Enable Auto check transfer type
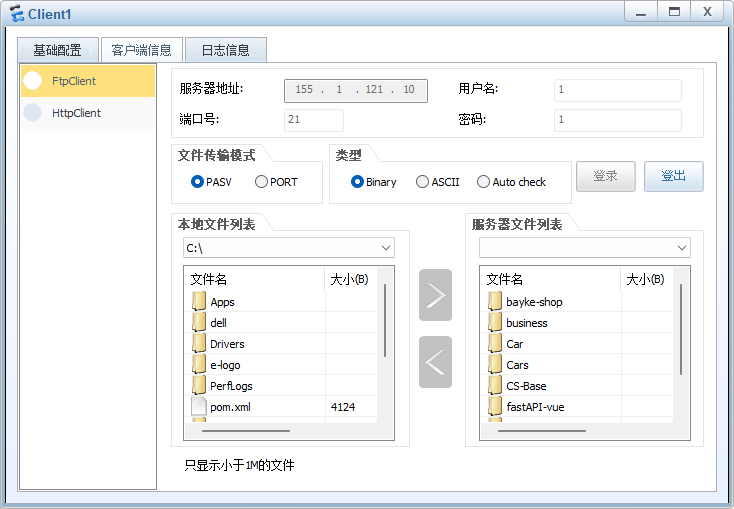 pyautogui.click(x=484, y=182)
